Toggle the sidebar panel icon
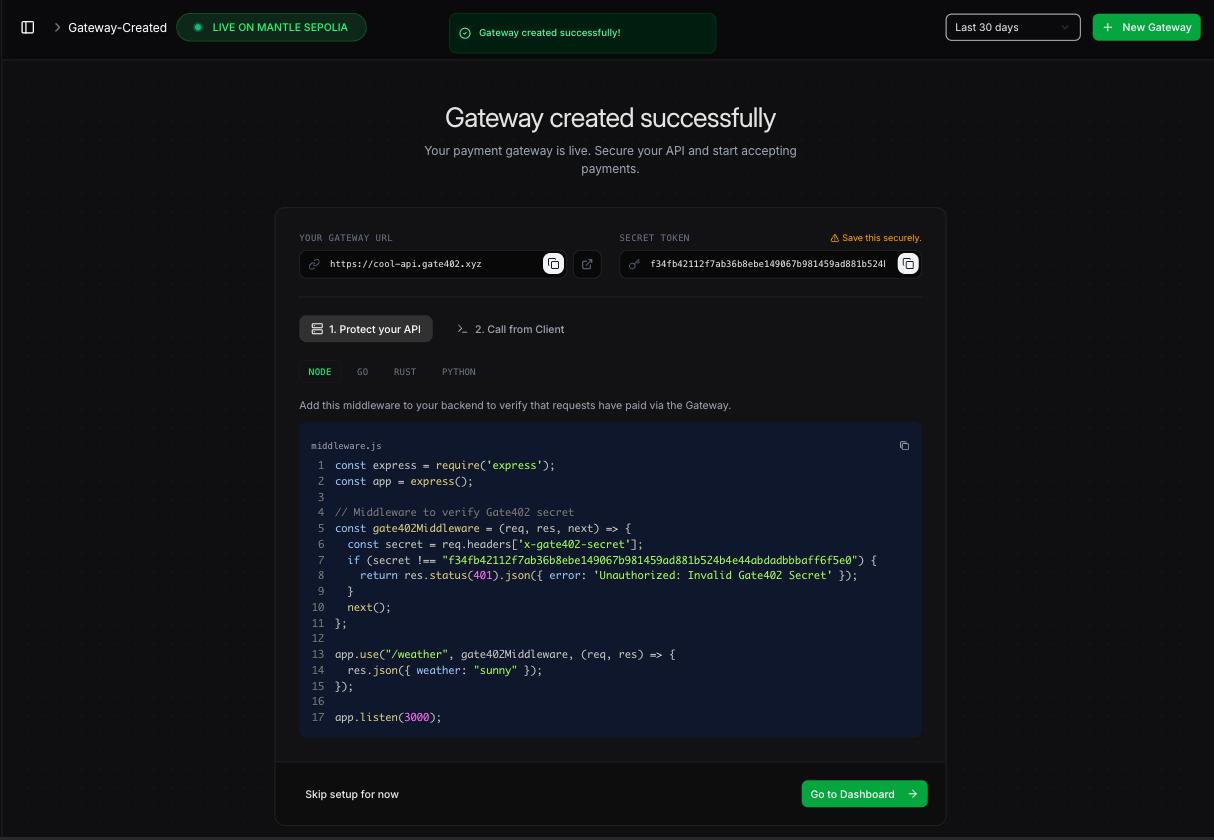 point(28,27)
